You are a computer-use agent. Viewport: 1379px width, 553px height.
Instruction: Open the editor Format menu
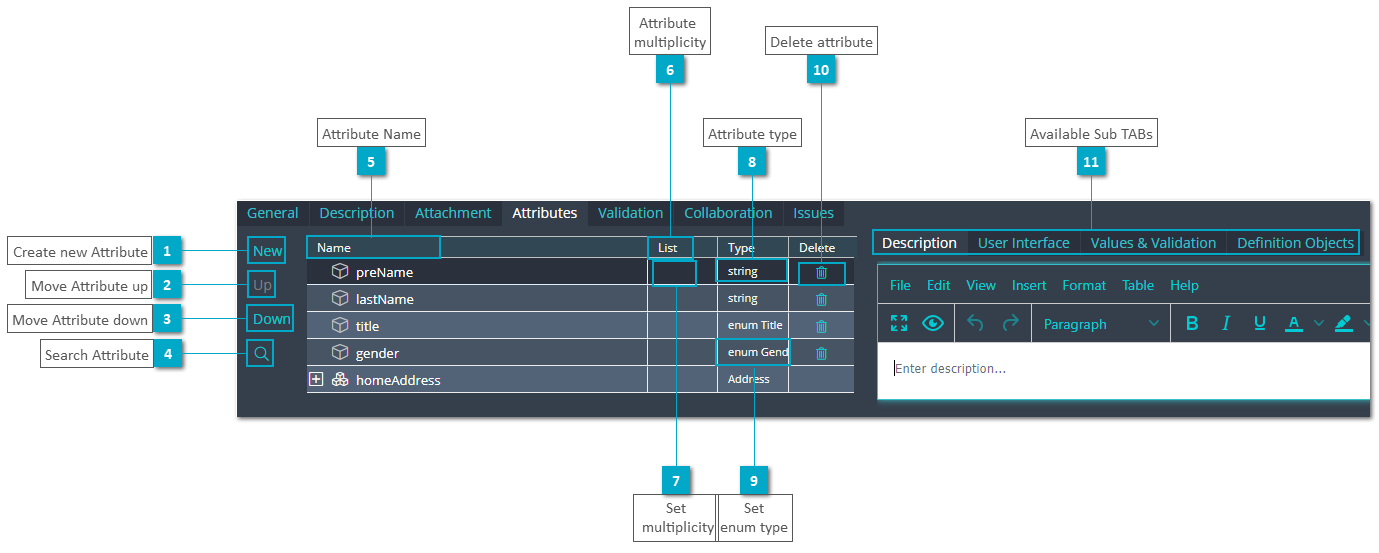pyautogui.click(x=1084, y=285)
